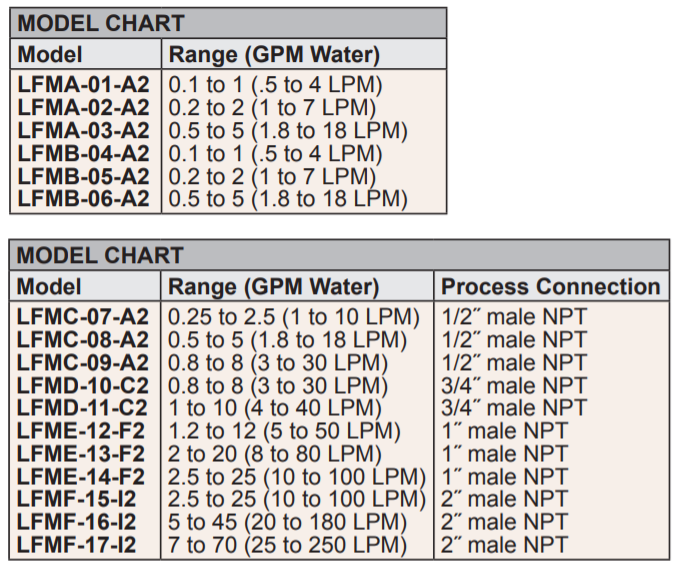
Task: Click the LFMC-07-A2 model name
Action: click(84, 316)
